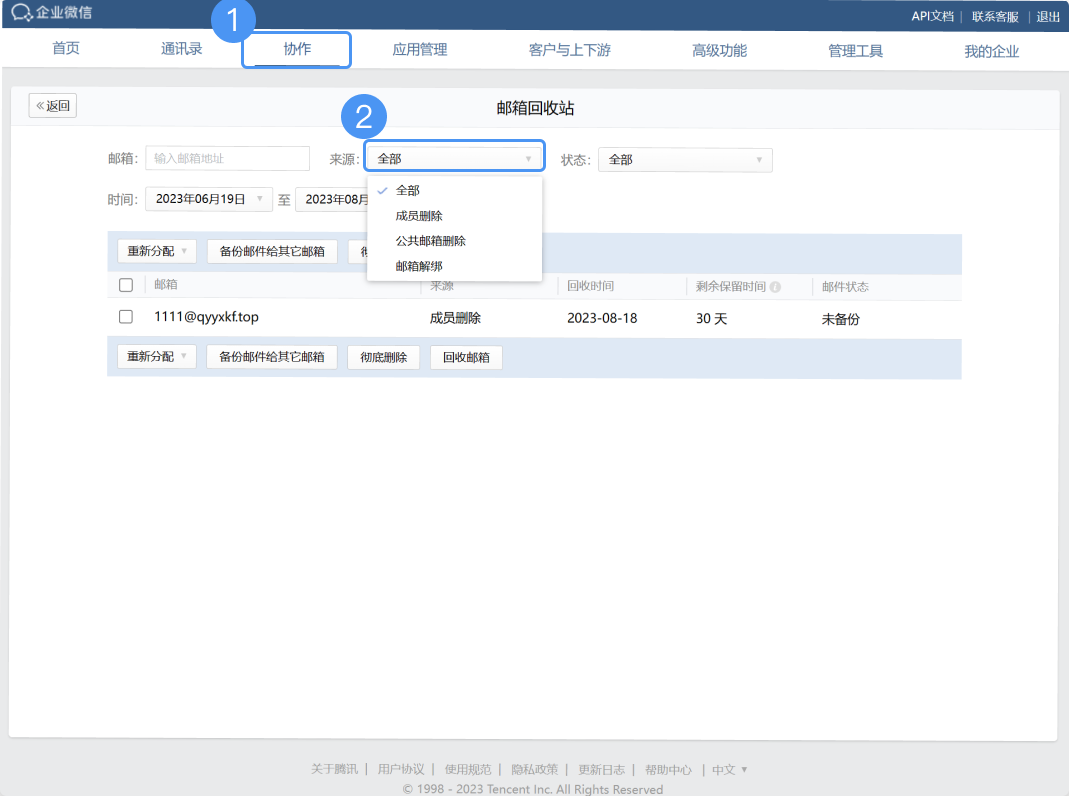Click the 备份邮件给其它邮箱 button
The image size is (1069, 796).
[271, 251]
